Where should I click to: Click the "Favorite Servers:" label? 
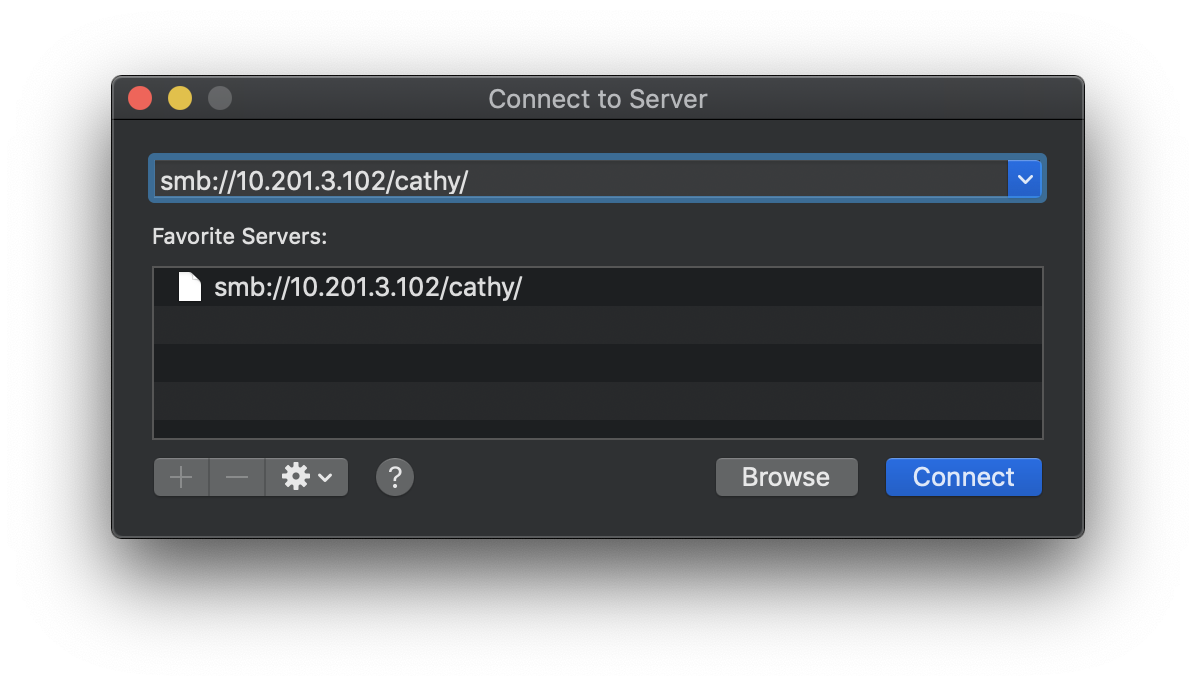click(240, 237)
